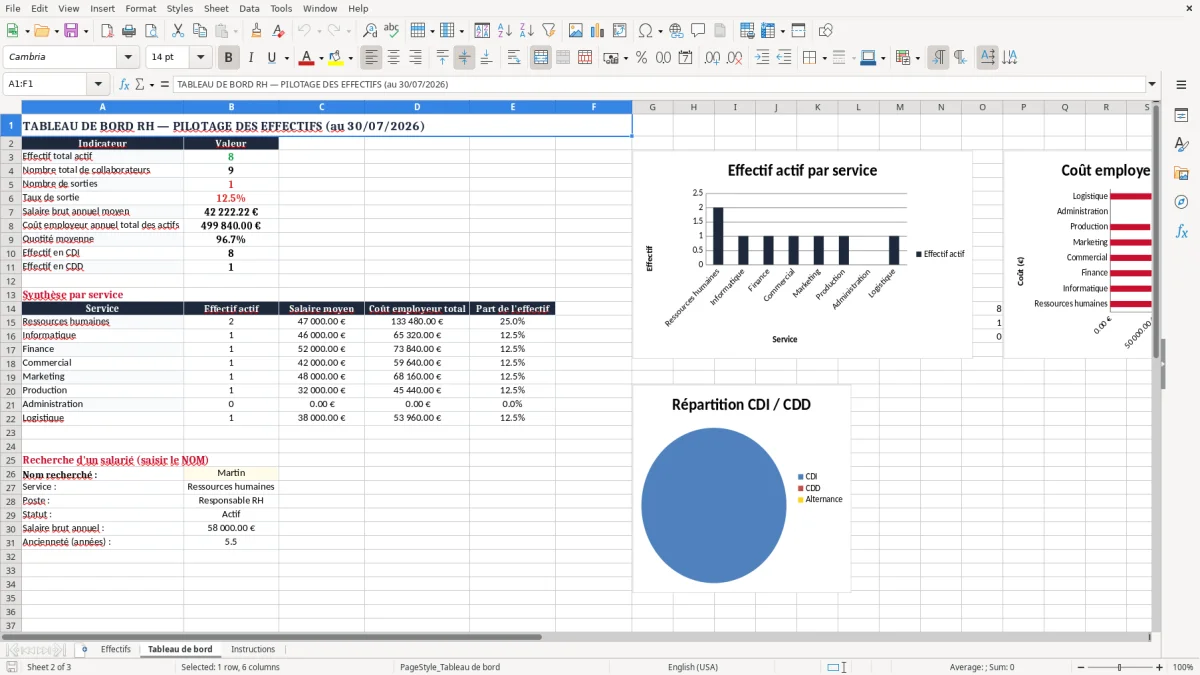The image size is (1200, 675).
Task: Insert an image
Action: tap(576, 31)
